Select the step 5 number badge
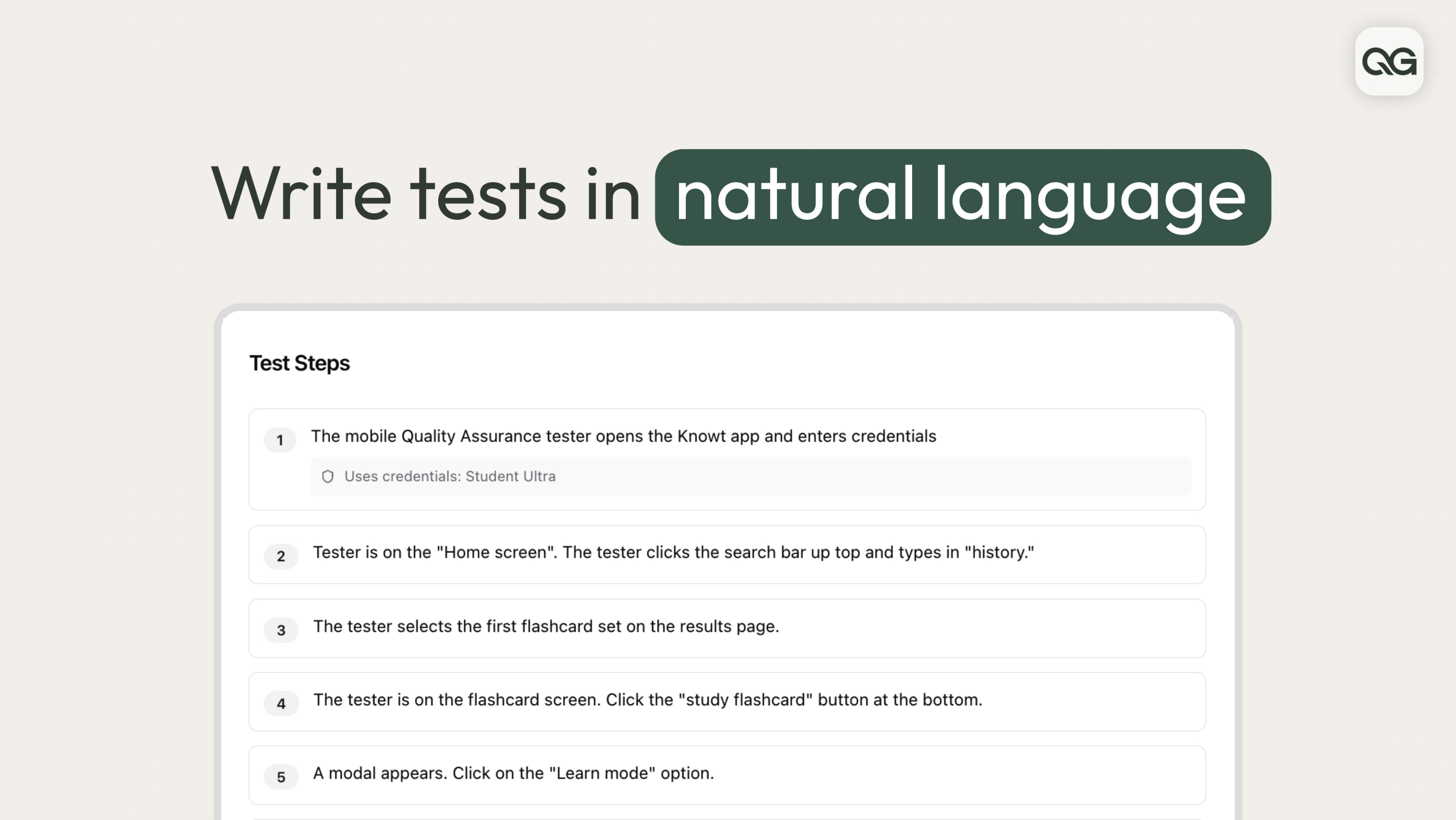 click(281, 776)
